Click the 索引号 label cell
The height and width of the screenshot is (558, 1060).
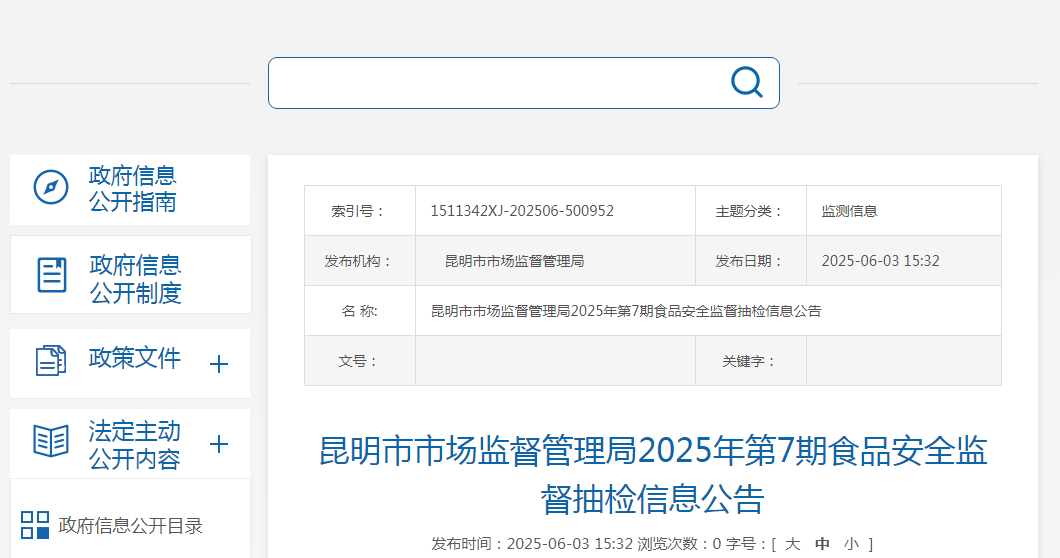(360, 211)
